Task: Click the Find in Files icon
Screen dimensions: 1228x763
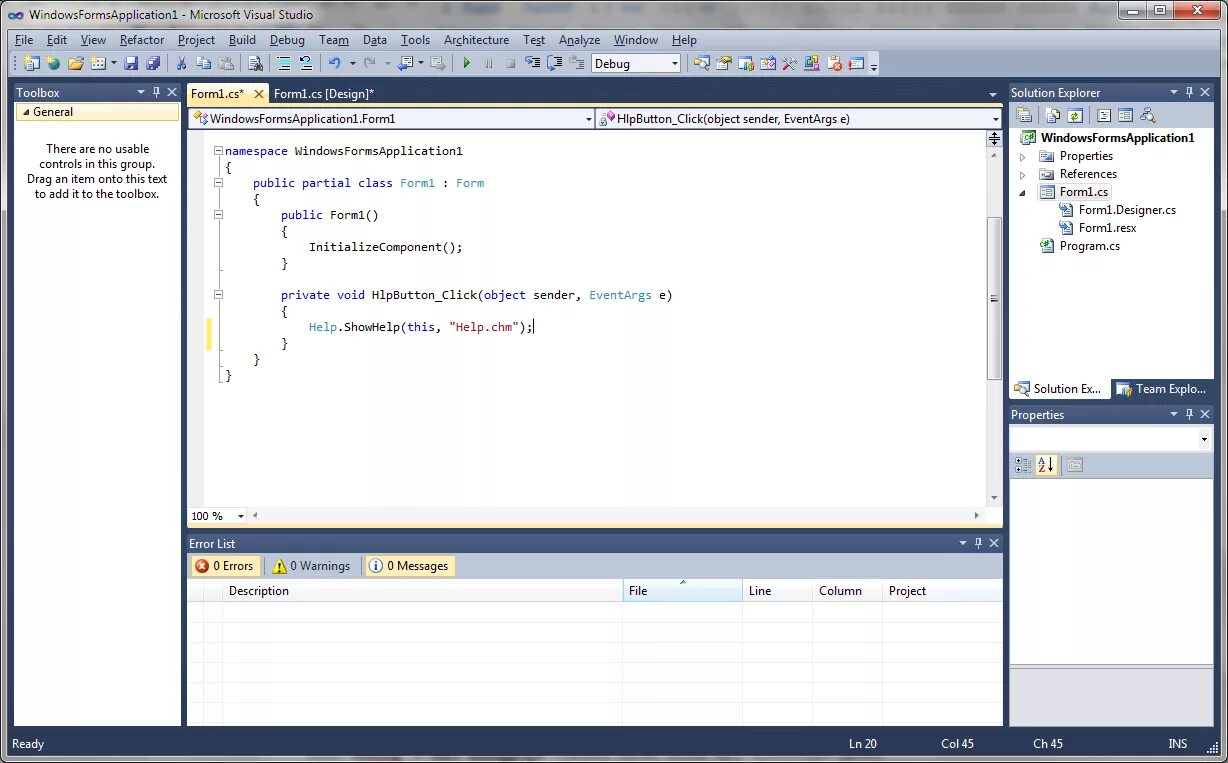Action: click(255, 63)
